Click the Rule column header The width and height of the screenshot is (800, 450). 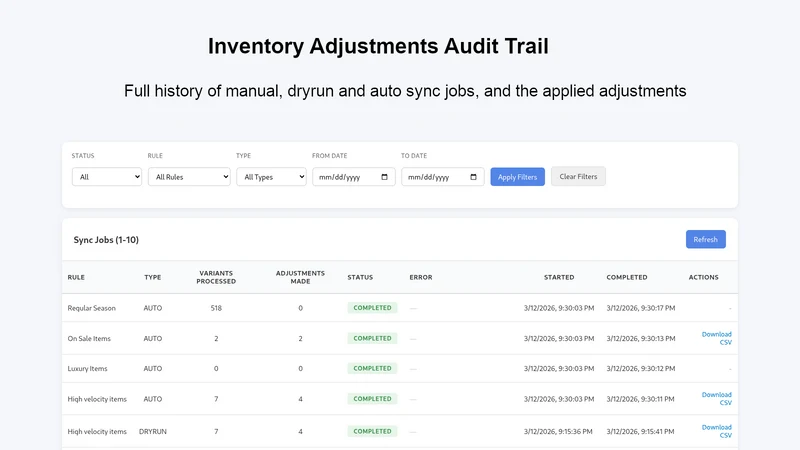coord(76,278)
